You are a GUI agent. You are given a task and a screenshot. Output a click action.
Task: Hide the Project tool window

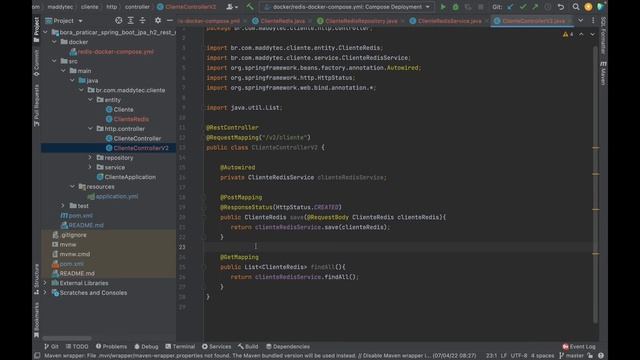tap(170, 20)
